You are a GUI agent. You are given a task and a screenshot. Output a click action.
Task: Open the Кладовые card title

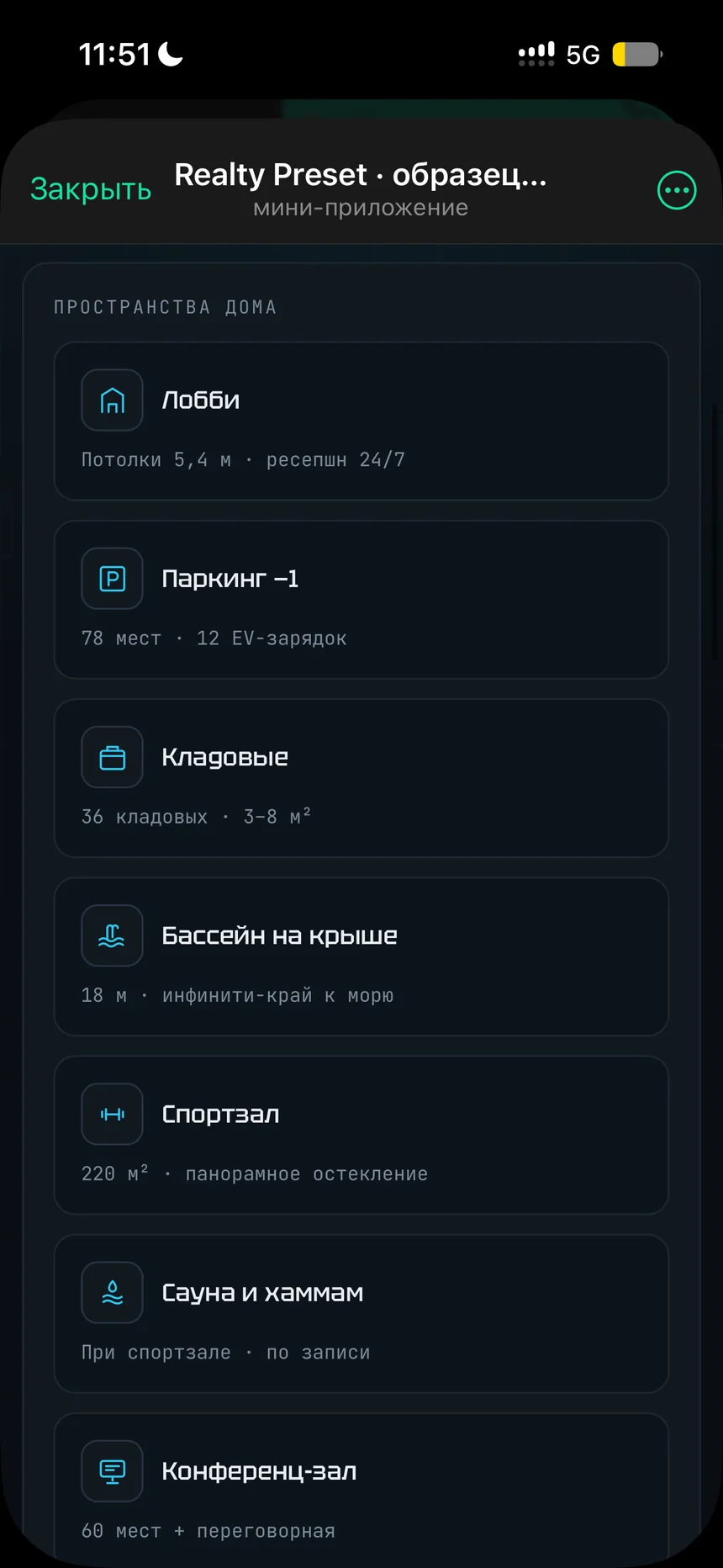[x=224, y=757]
